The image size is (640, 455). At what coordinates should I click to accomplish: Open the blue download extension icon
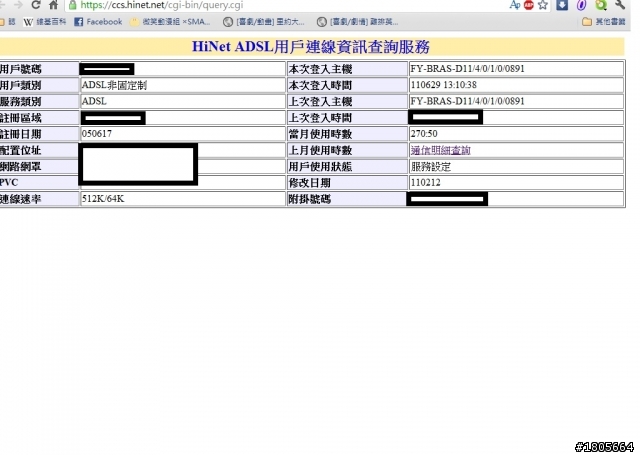[562, 5]
